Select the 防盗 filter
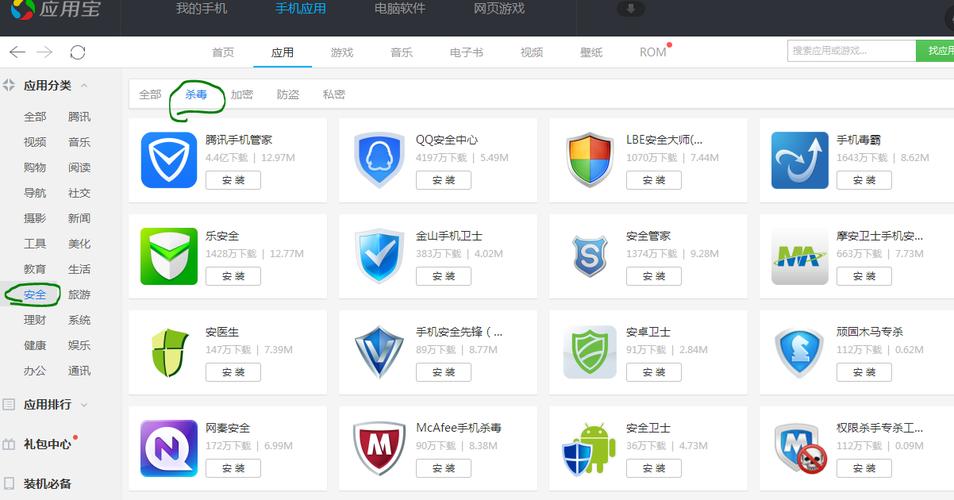 click(288, 94)
